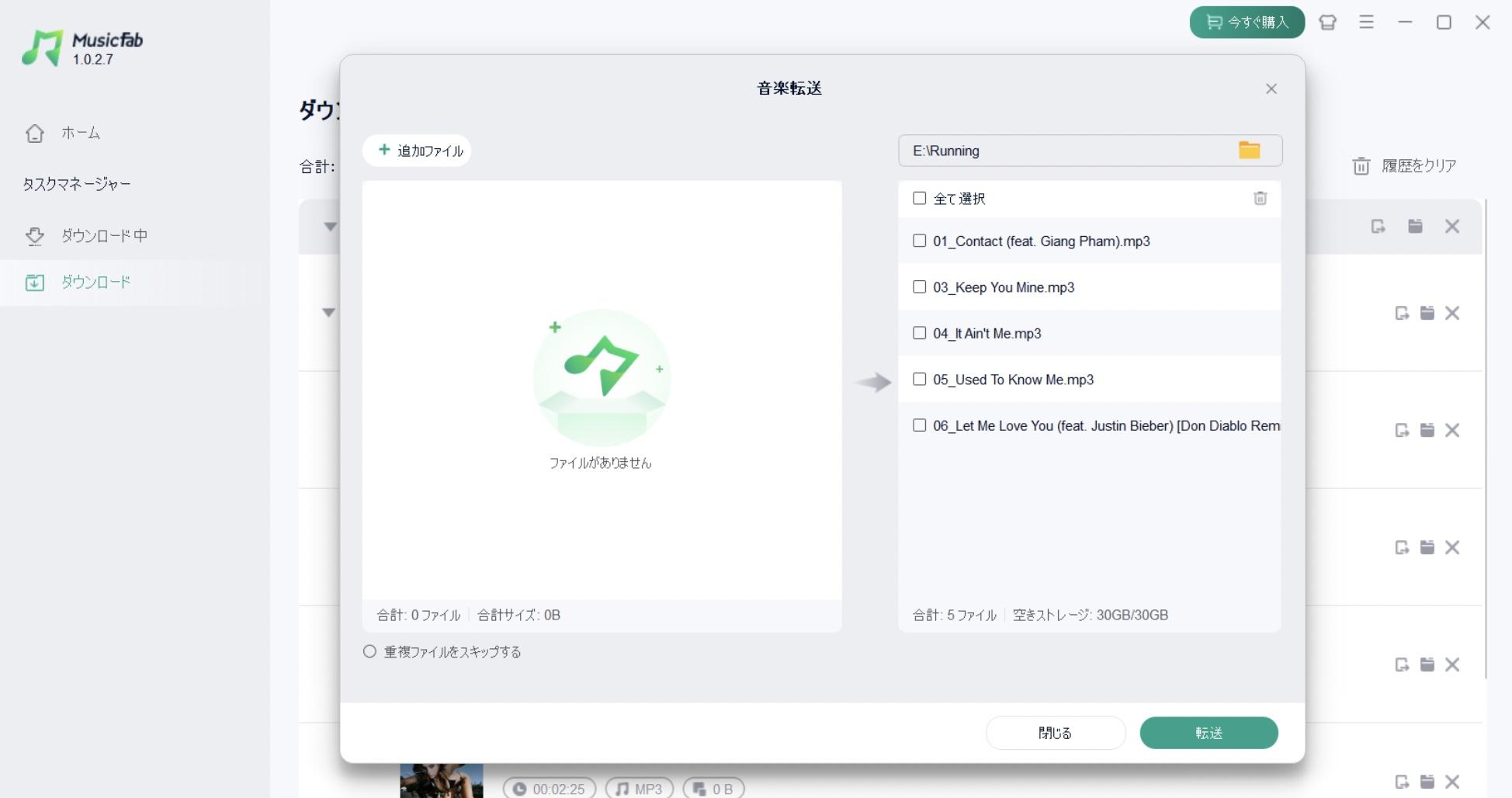
Task: Click the 0 B size badge
Action: coord(713,789)
